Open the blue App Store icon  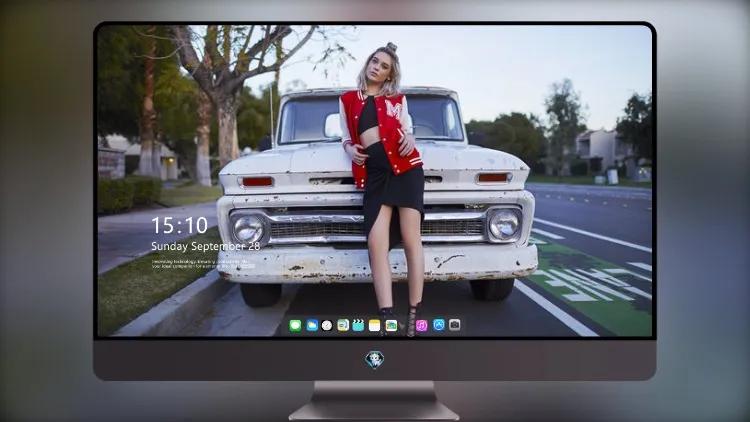pyautogui.click(x=439, y=325)
